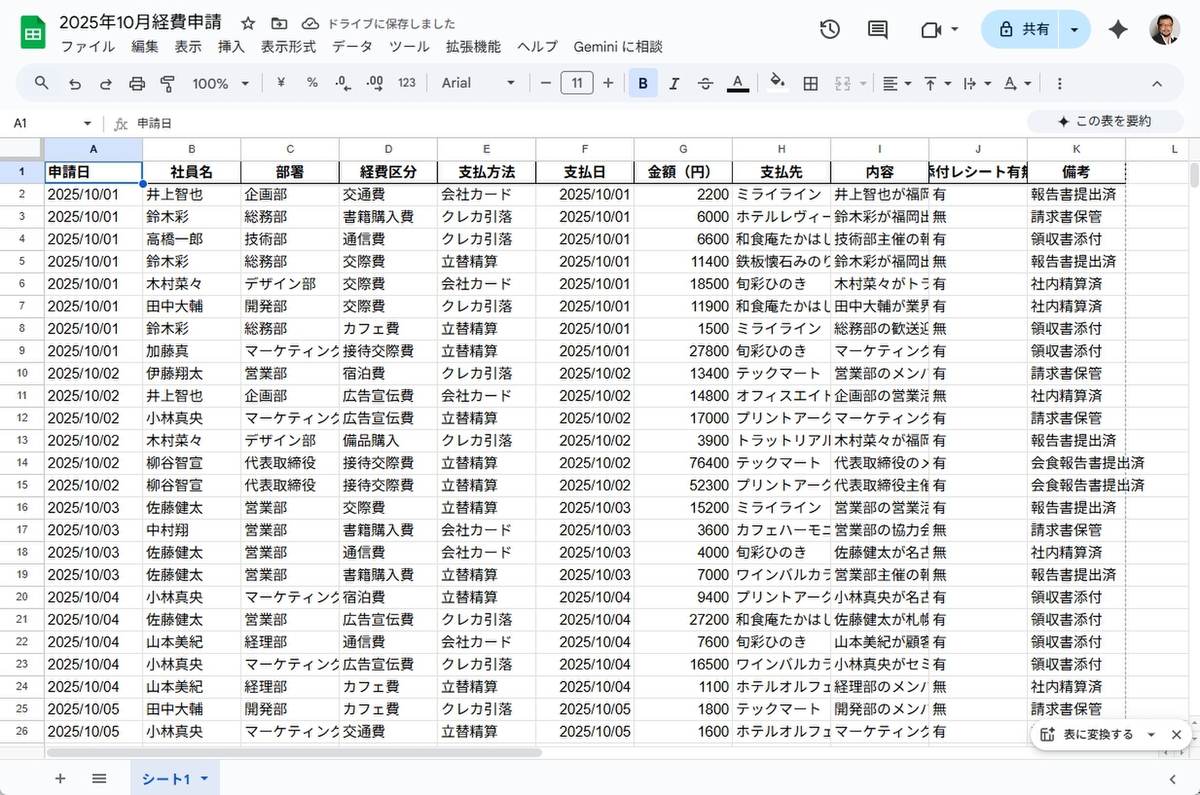Open the Gemini sparkle icon in header
This screenshot has width=1200, height=795.
[1118, 30]
